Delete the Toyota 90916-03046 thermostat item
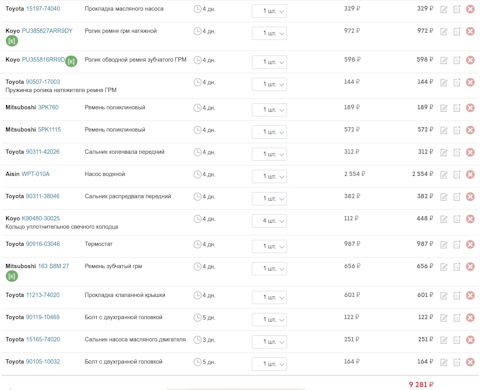 click(470, 244)
